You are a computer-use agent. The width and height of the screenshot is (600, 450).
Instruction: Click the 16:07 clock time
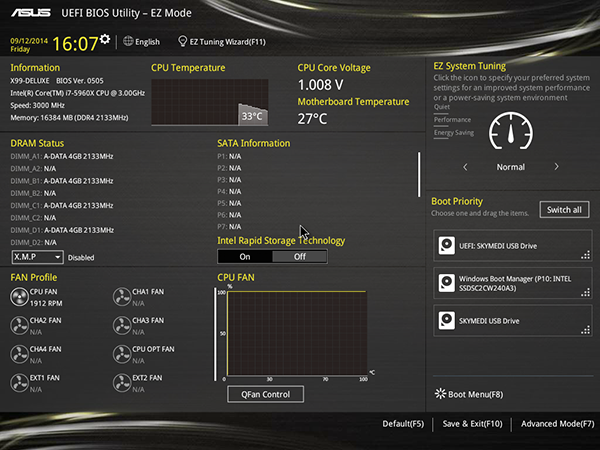coord(75,44)
